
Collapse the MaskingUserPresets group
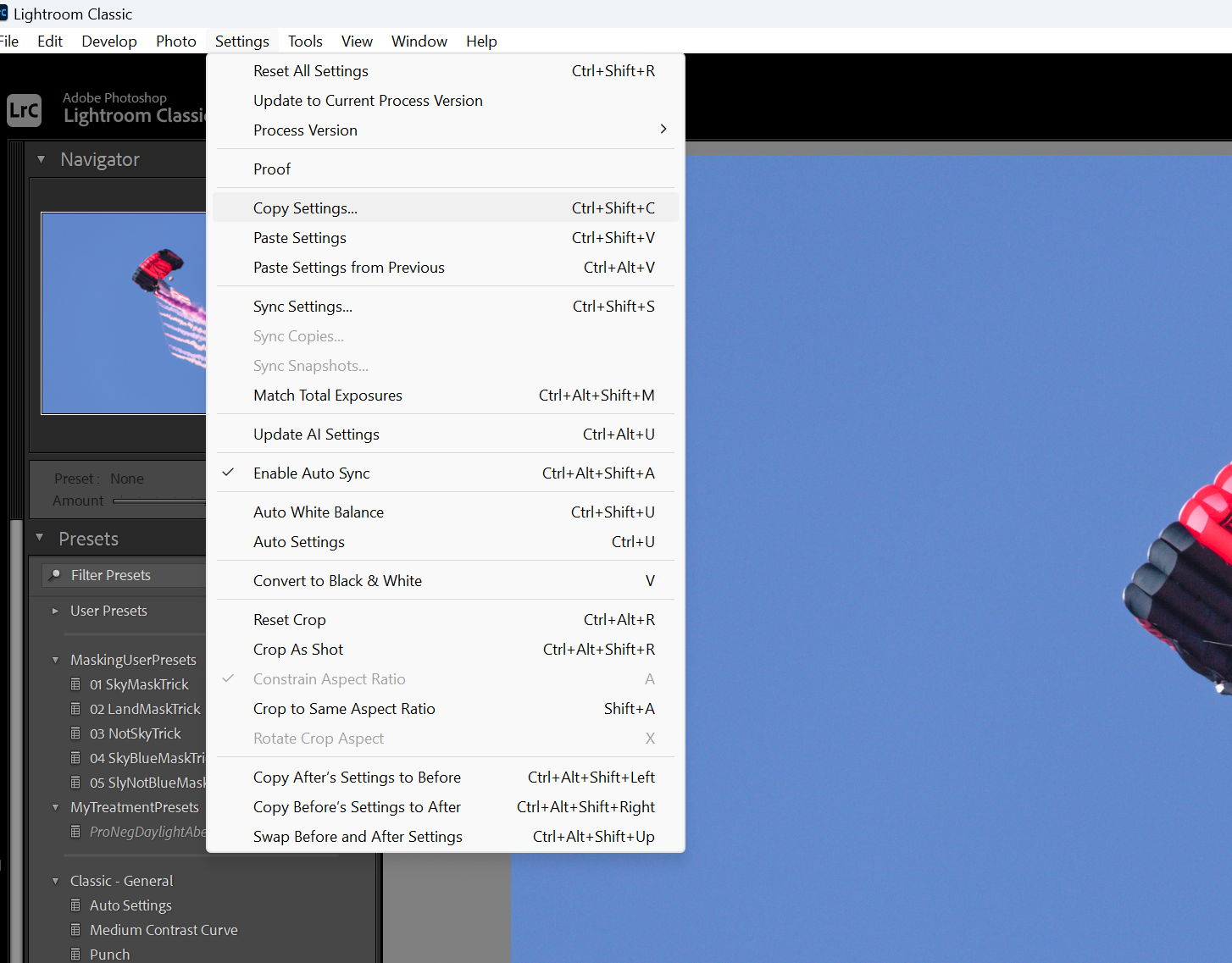54,659
